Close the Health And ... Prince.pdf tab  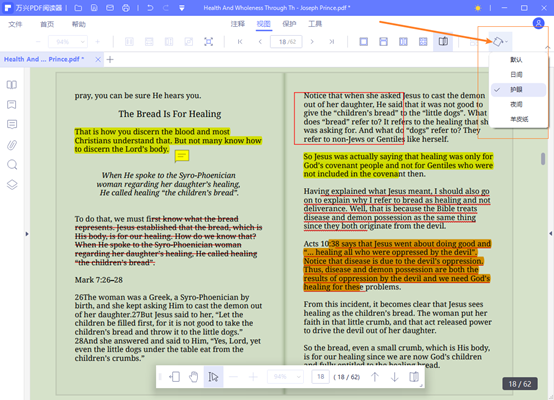tap(98, 59)
